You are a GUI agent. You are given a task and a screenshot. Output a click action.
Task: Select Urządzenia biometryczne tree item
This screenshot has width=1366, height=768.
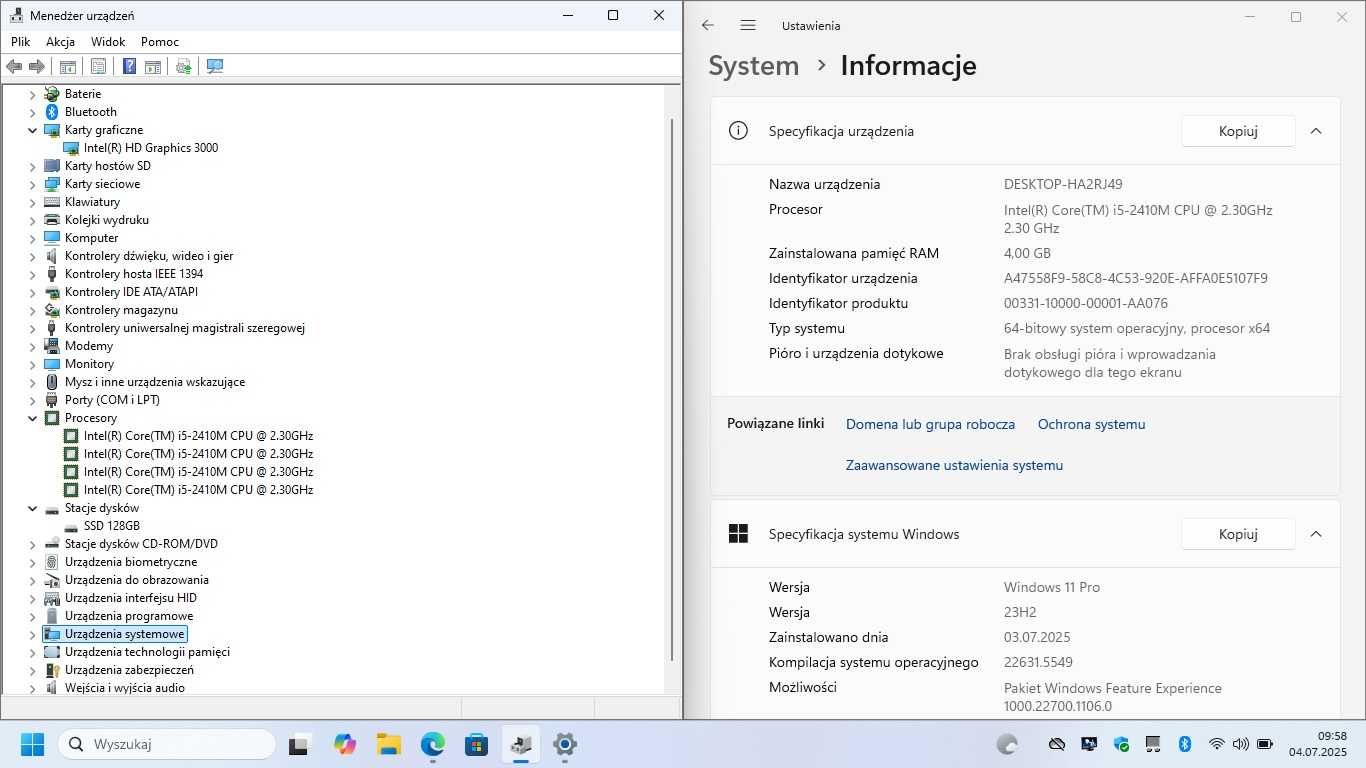131,562
